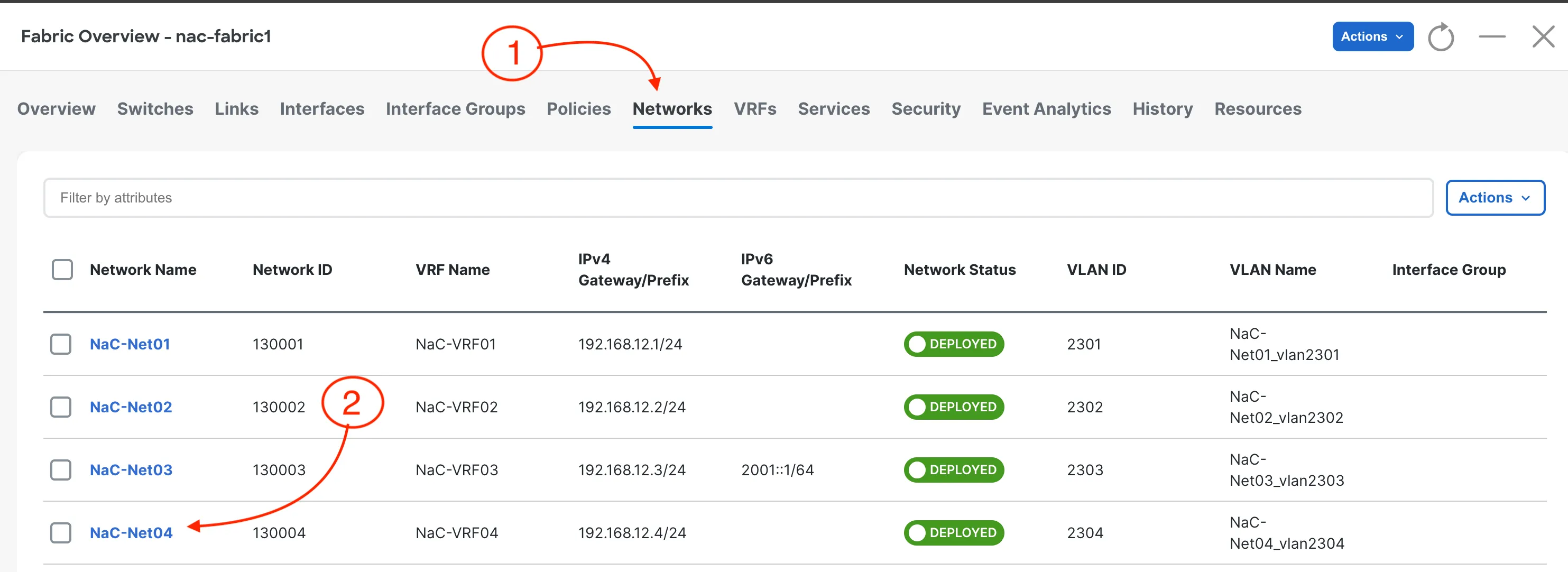Switch to the Resources tab
Screen dimensions: 1568x572
click(1258, 108)
